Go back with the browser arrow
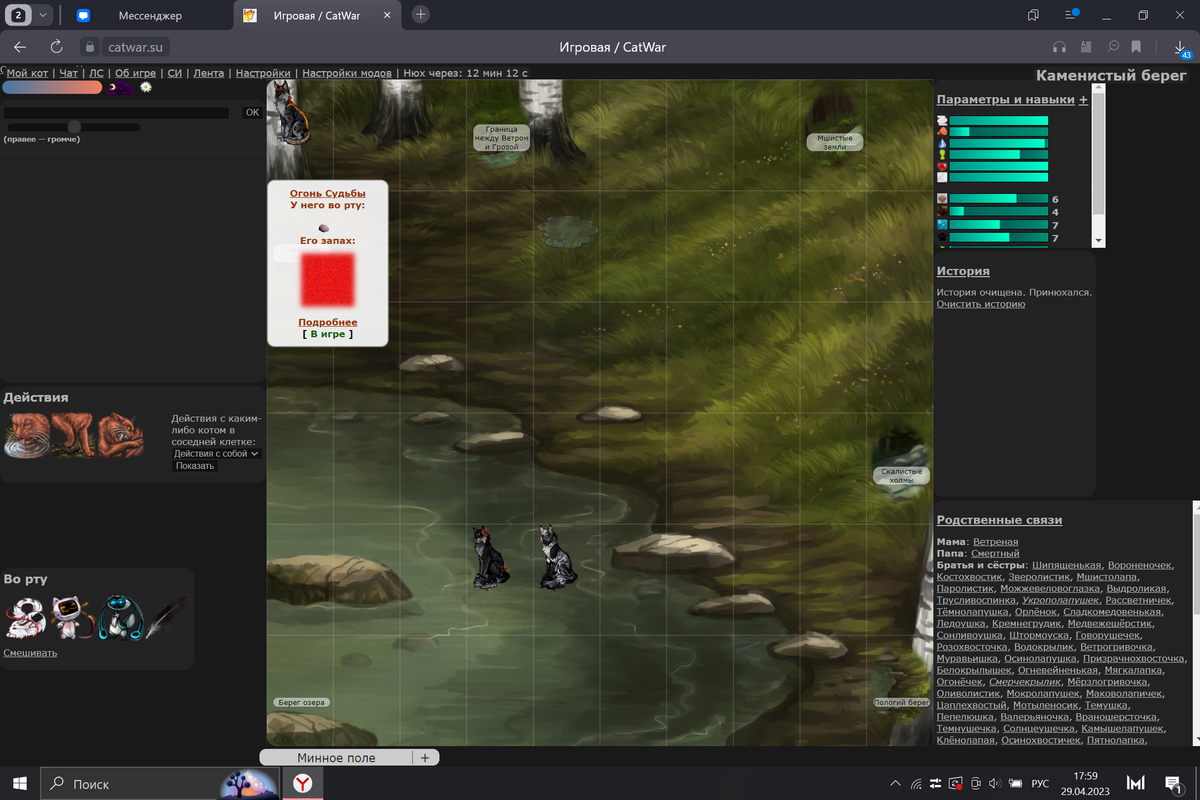This screenshot has width=1200, height=800. point(20,47)
